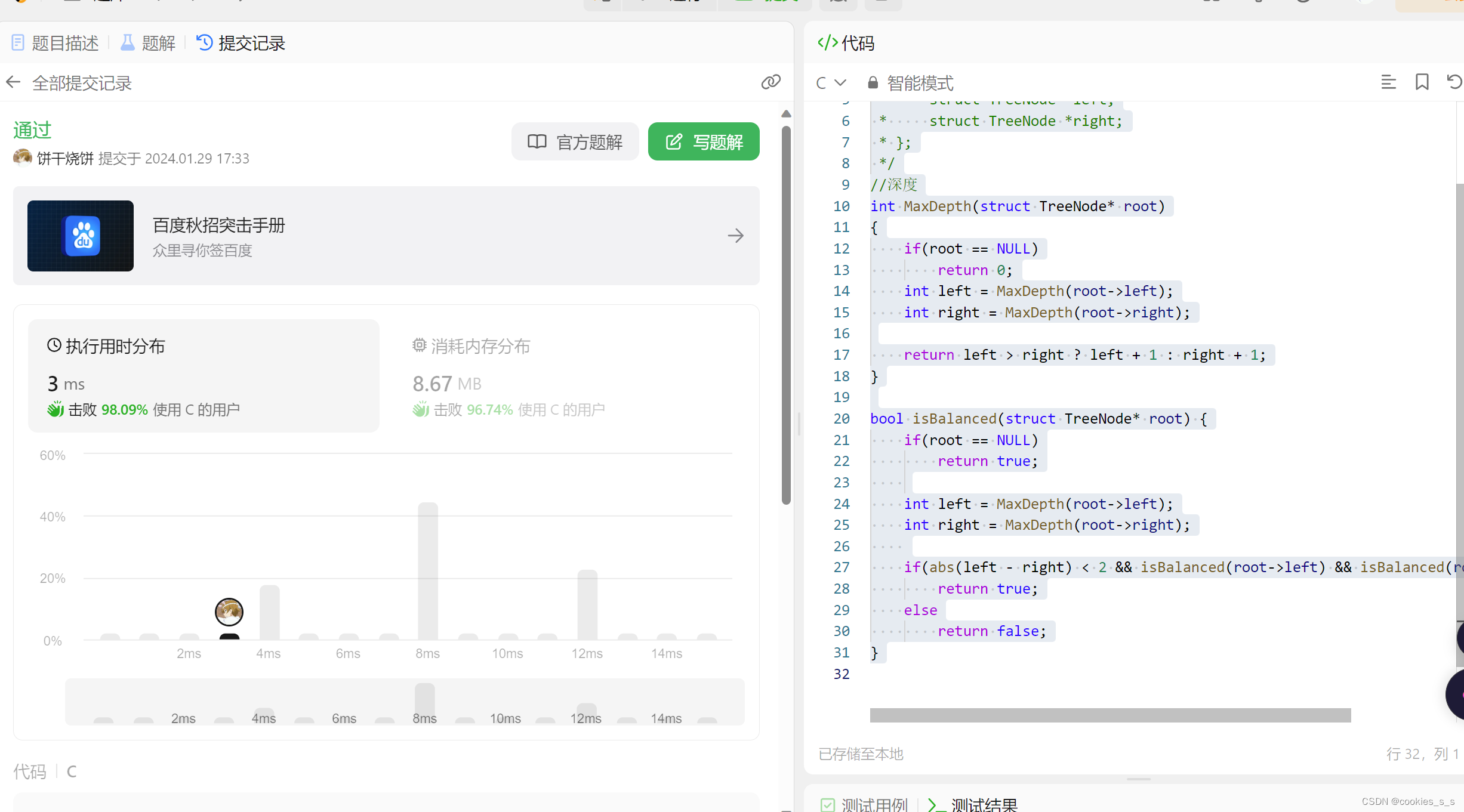Click the user avatar marker on chart
This screenshot has width=1464, height=812.
229,612
